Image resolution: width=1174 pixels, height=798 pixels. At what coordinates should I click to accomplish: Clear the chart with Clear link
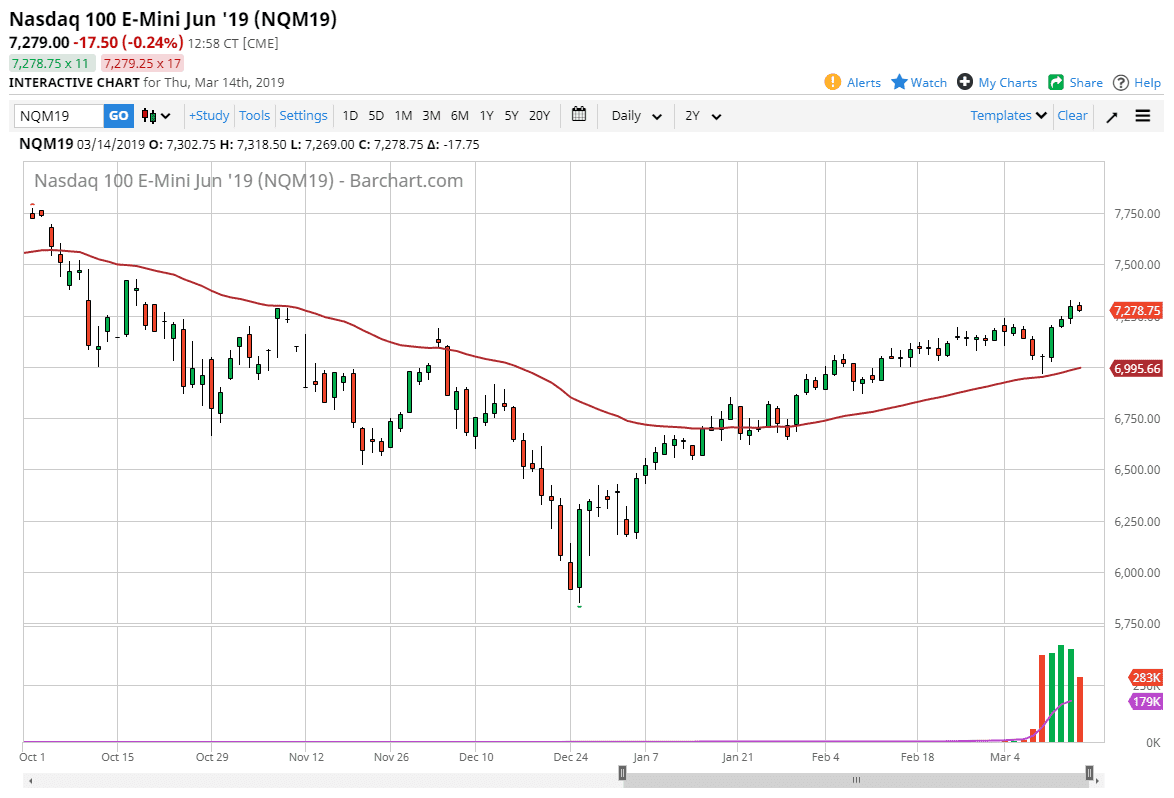(1072, 115)
